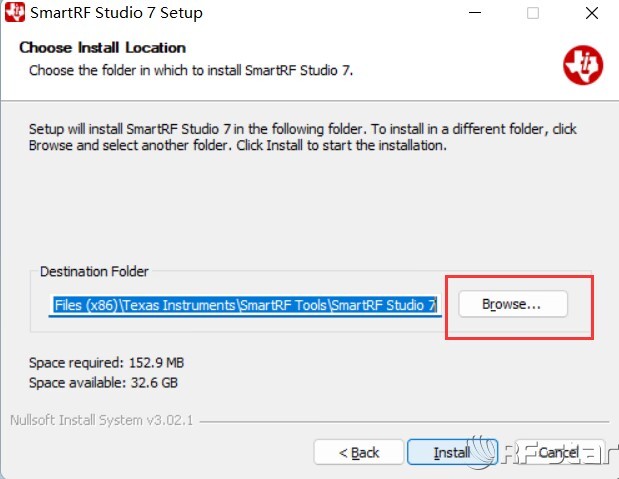Click the Texas Instruments icon in title bar

pos(14,13)
